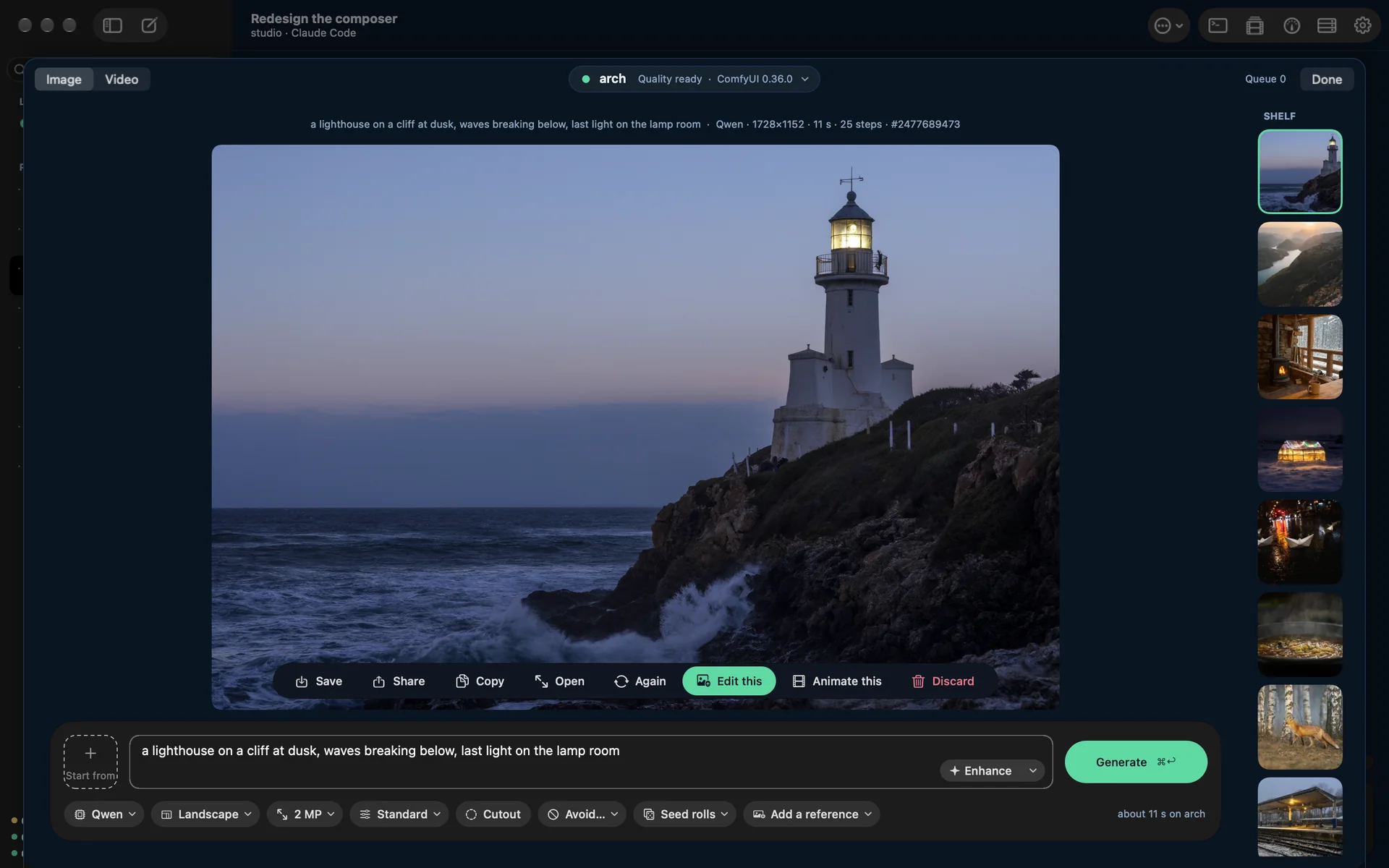Select the cabin fireplace thumbnail in shelf

point(1300,357)
